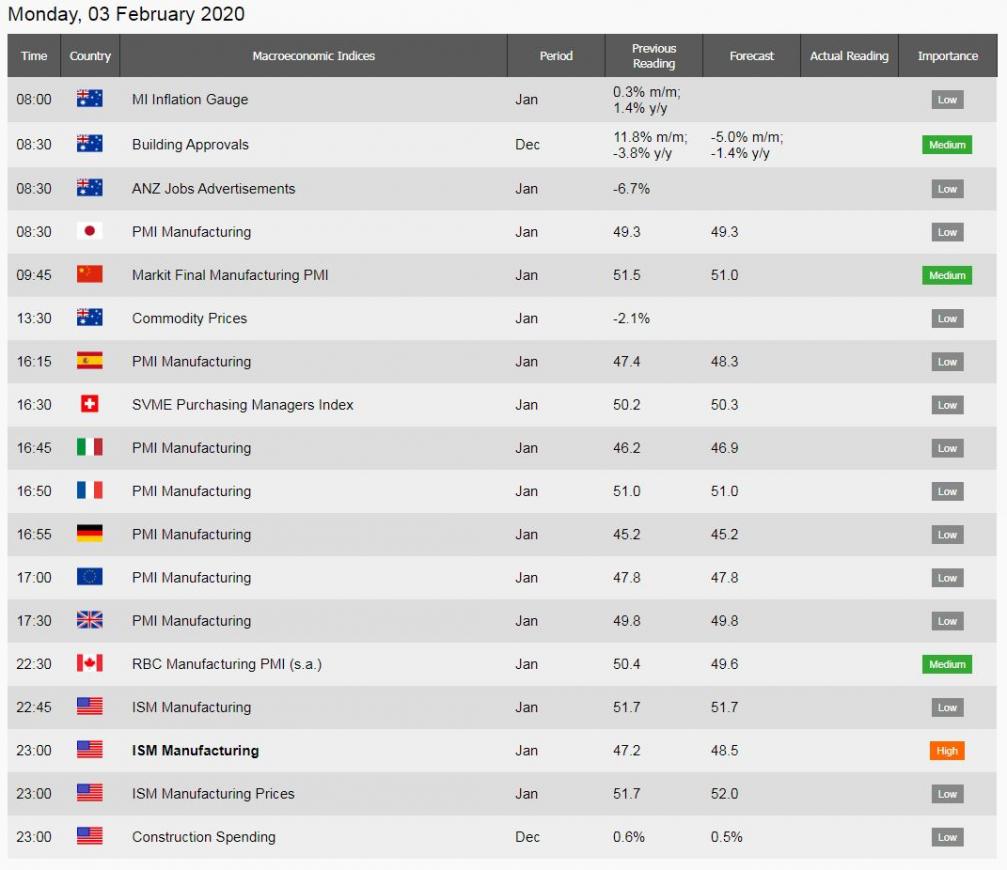
Task: Click the Italy flag icon
Action: click(89, 448)
